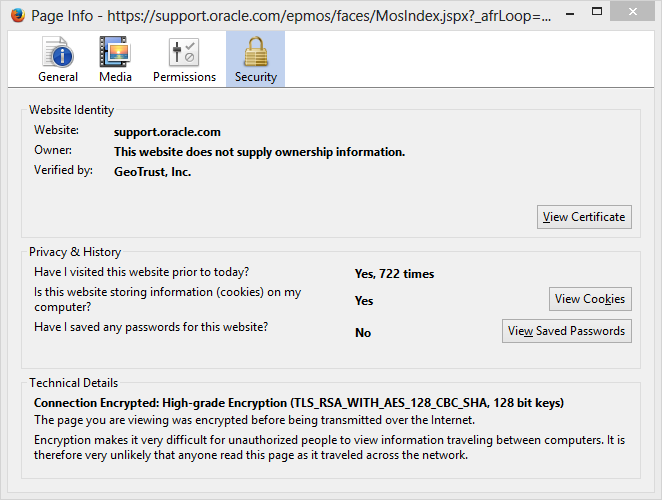Select the 'Yes' cookies answer
The width and height of the screenshot is (662, 500).
(x=364, y=301)
